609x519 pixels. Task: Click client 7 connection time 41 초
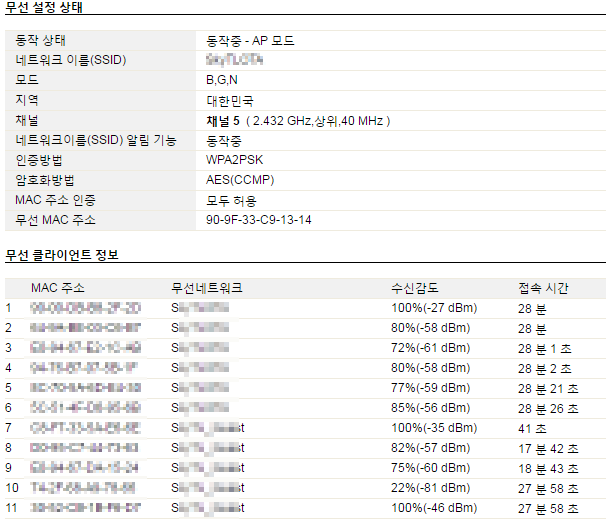(x=532, y=428)
